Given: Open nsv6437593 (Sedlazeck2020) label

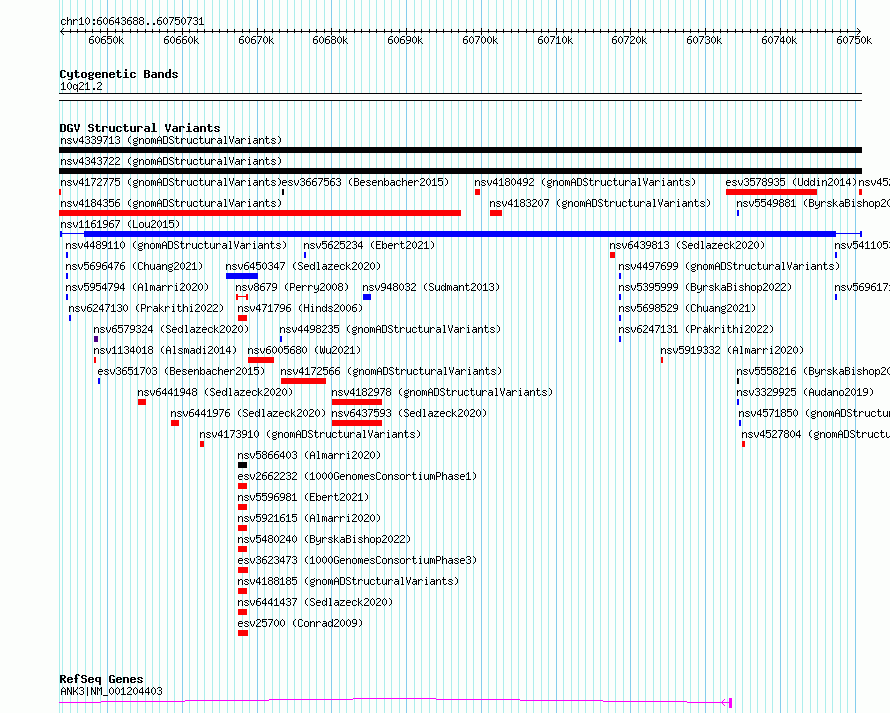Looking at the screenshot, I should [x=409, y=413].
